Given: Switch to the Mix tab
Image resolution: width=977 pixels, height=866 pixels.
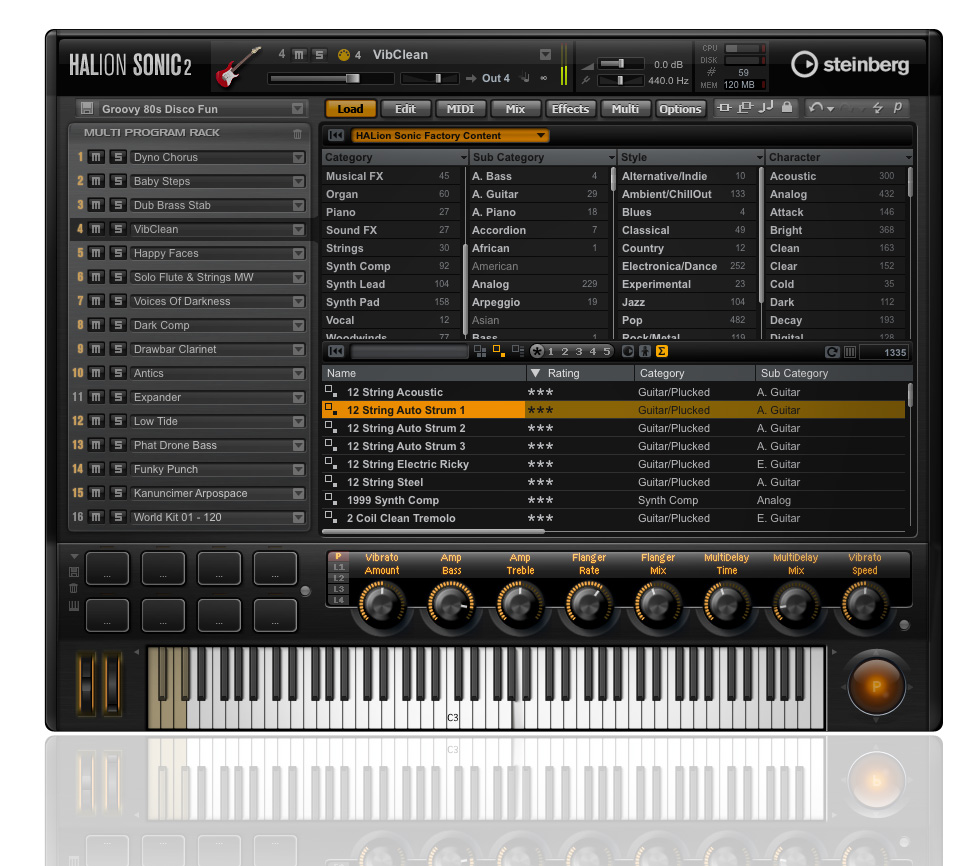Looking at the screenshot, I should click(x=515, y=109).
